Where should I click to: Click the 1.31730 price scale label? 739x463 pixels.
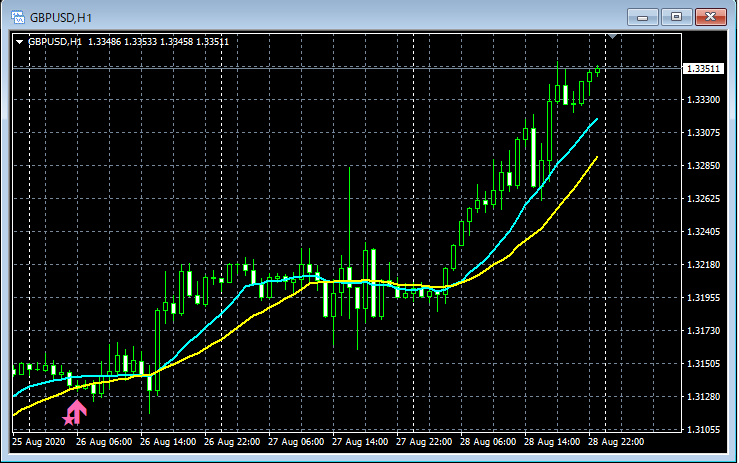[704, 331]
